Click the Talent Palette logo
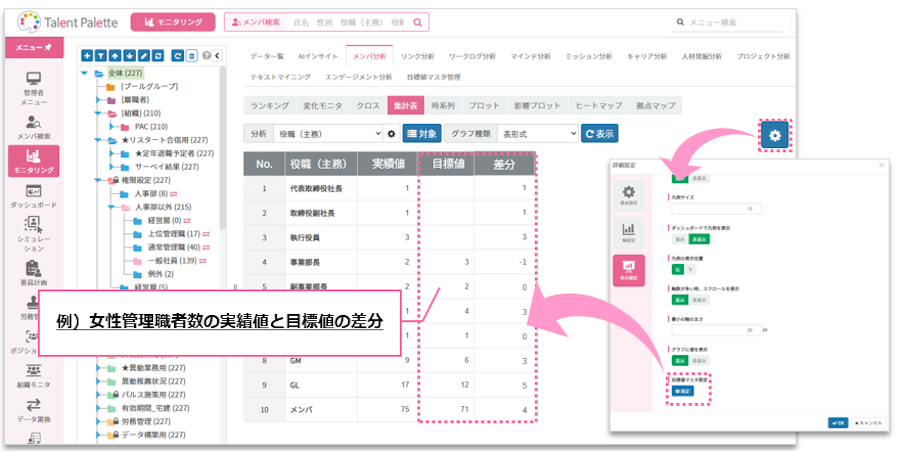The image size is (900, 453). coord(67,22)
